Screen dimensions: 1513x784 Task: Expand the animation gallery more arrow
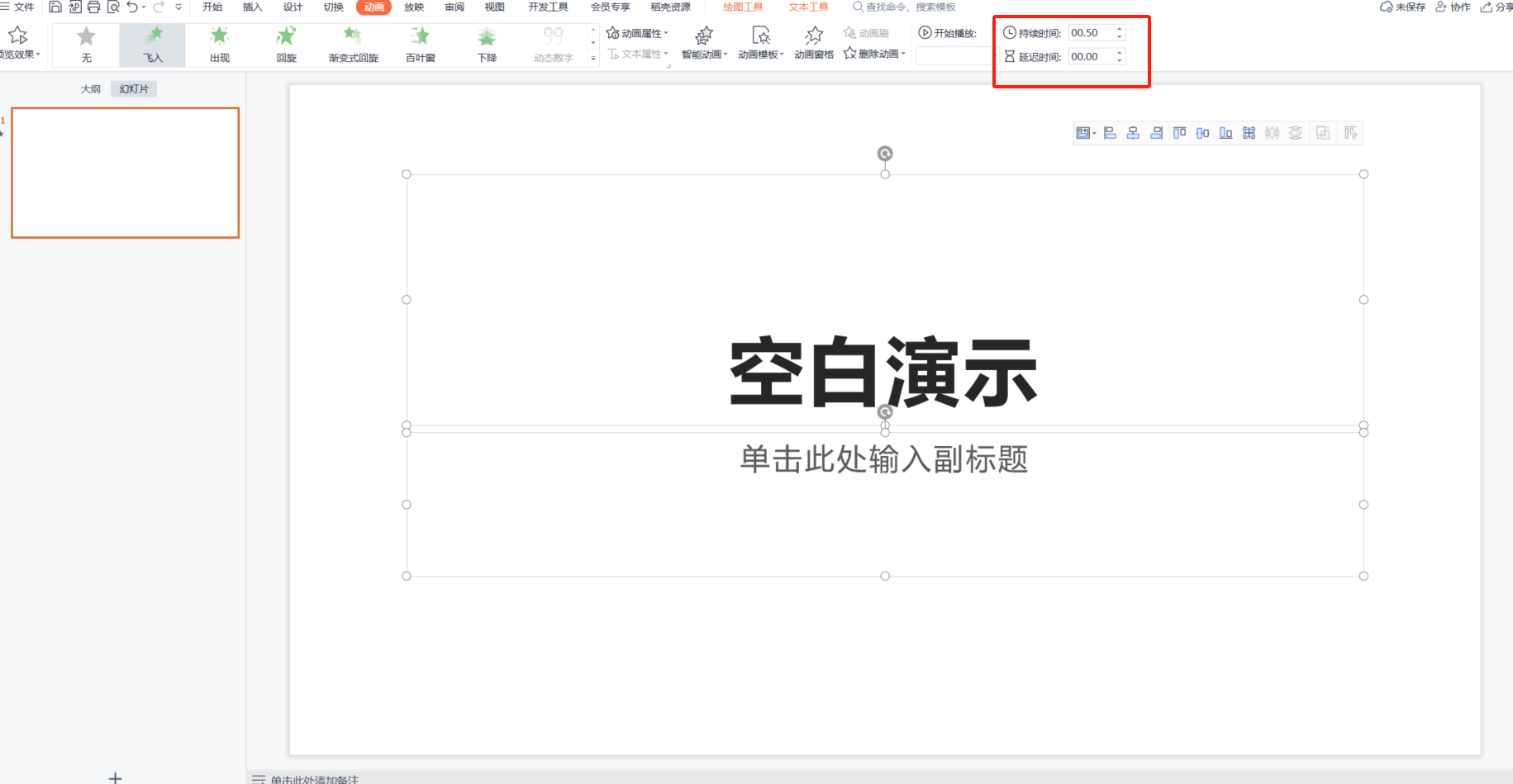click(592, 58)
